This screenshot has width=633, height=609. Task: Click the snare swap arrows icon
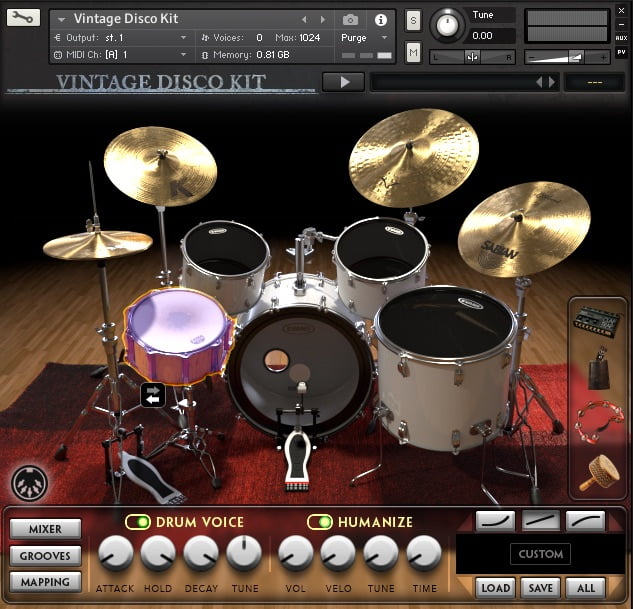(153, 395)
